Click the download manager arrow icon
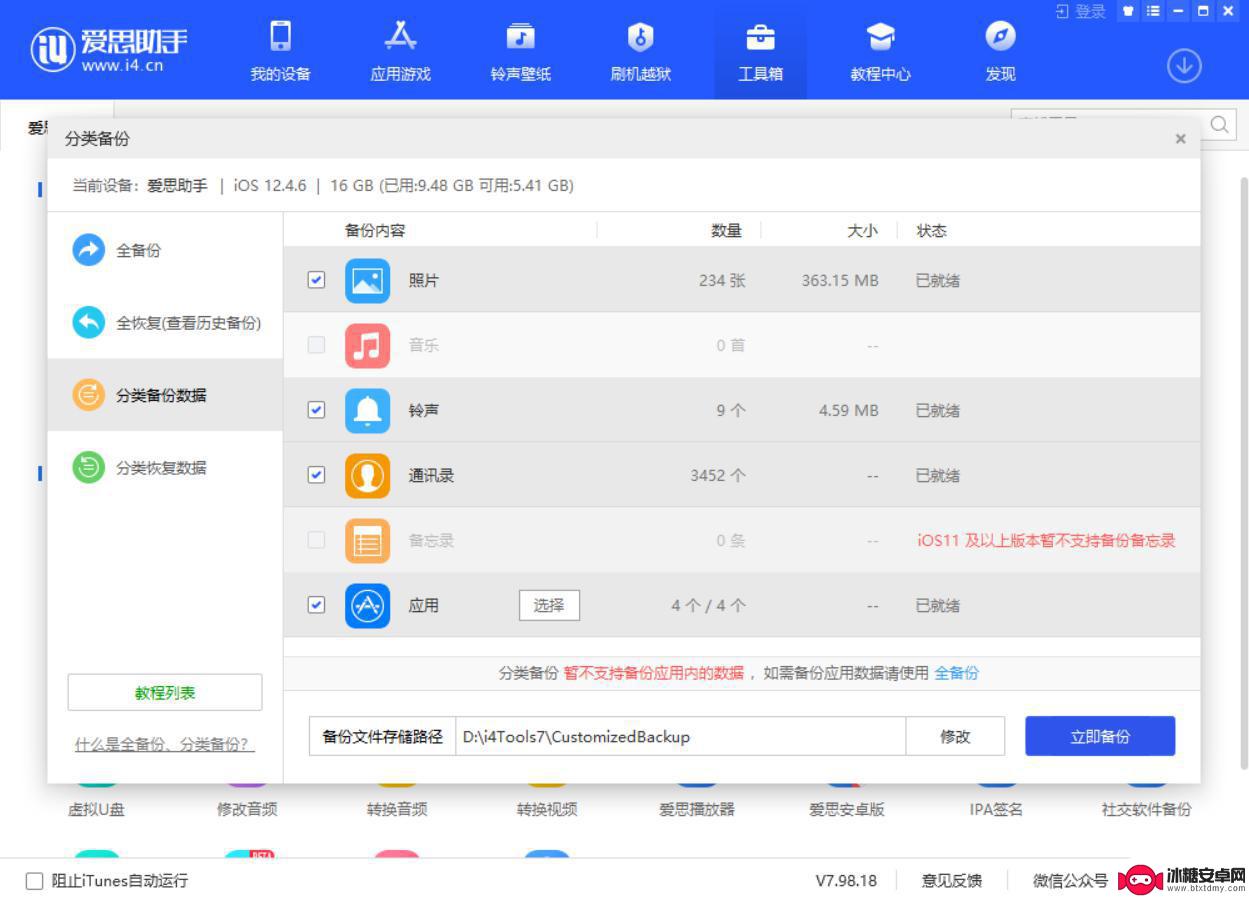Screen dimensions: 1249x901 point(1184,66)
